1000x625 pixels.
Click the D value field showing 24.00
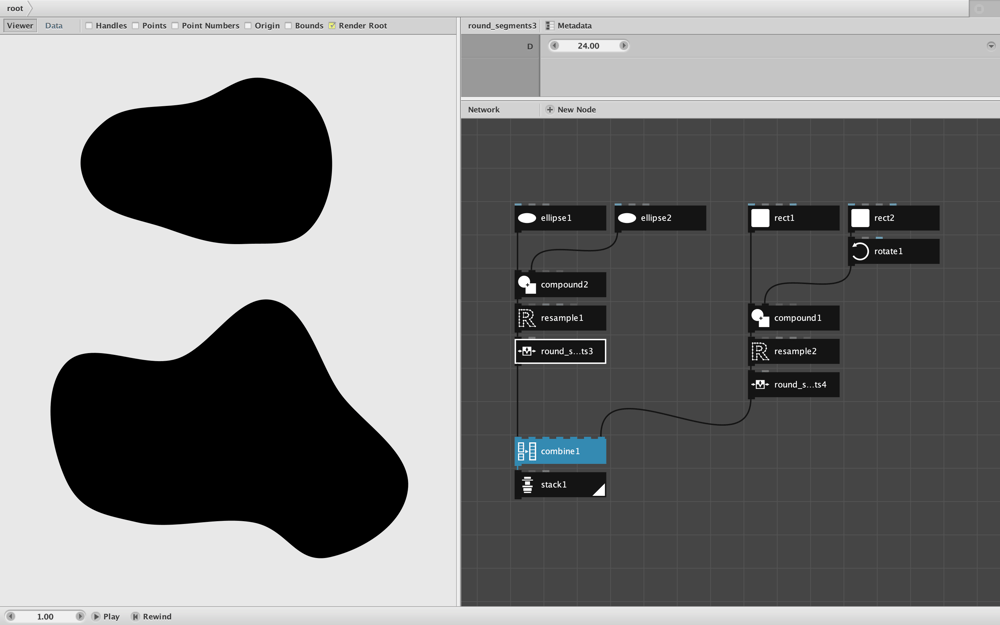(x=589, y=45)
